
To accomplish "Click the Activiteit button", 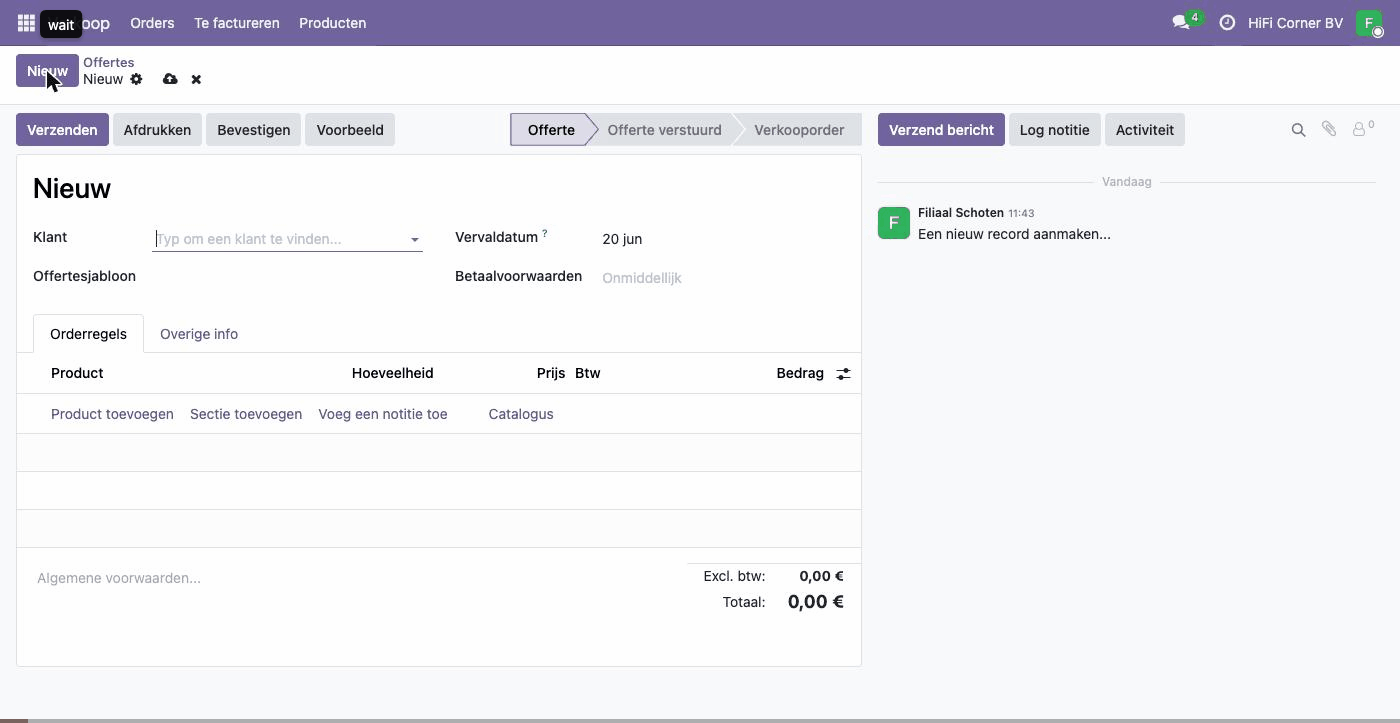I will [x=1144, y=130].
